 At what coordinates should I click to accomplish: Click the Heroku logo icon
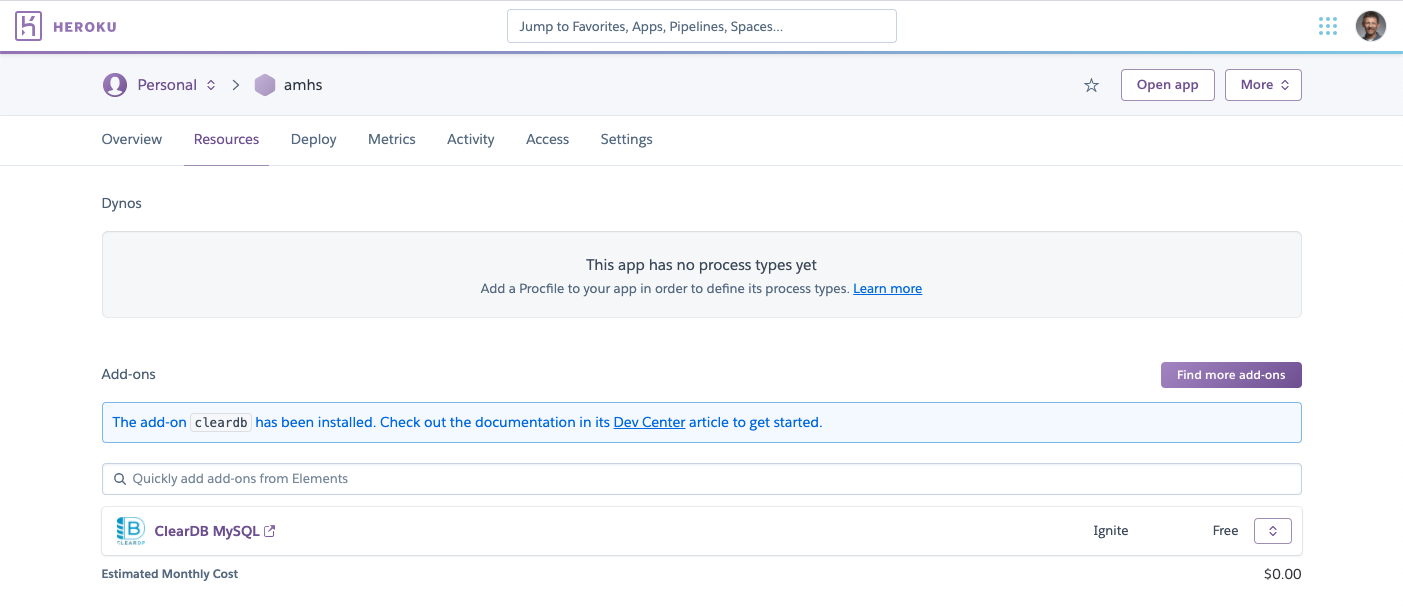click(x=29, y=26)
